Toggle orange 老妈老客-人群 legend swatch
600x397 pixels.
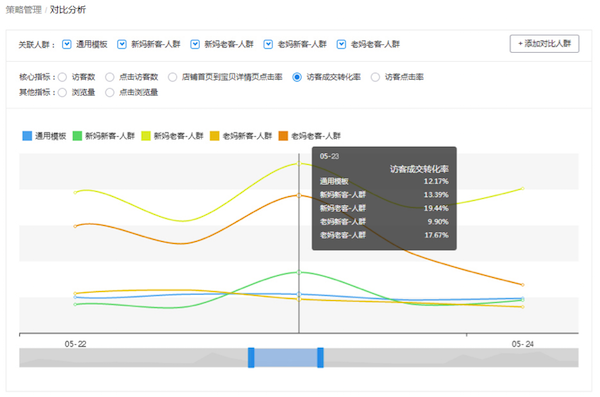tap(283, 136)
